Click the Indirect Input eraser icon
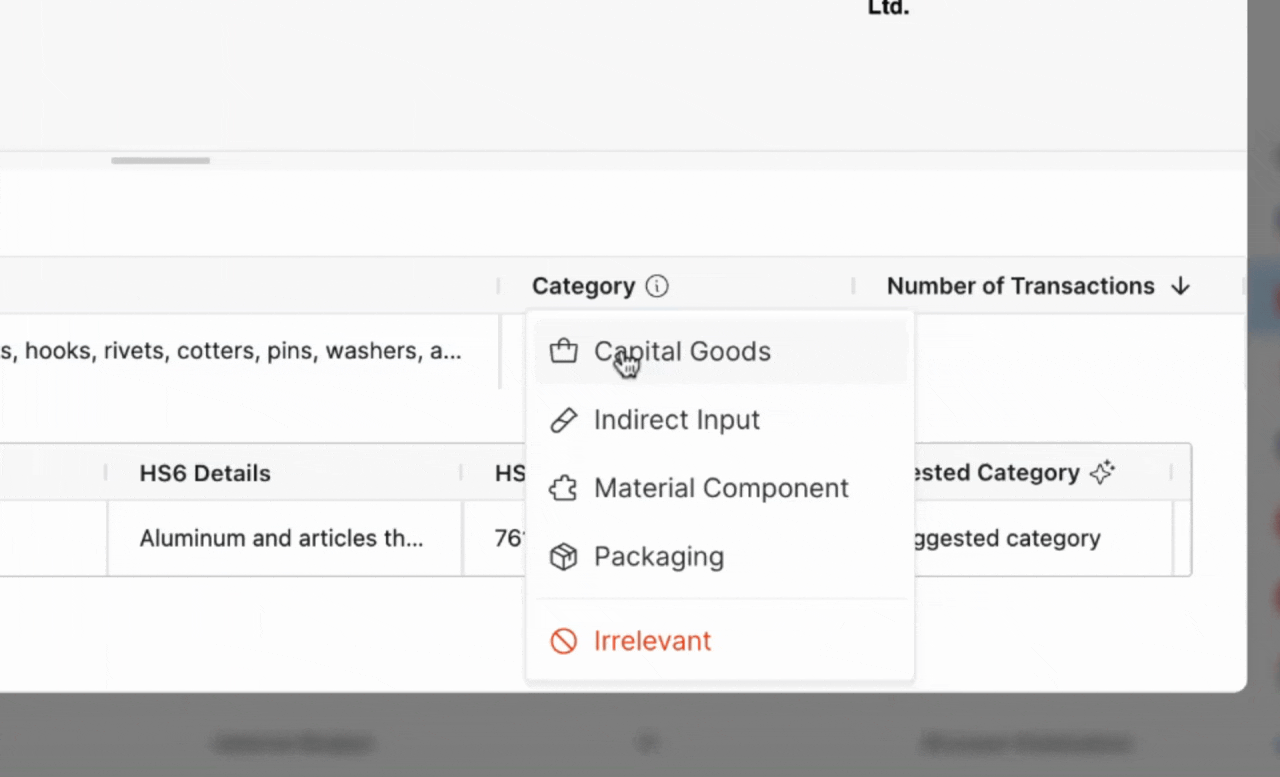The image size is (1280, 777). [x=564, y=420]
